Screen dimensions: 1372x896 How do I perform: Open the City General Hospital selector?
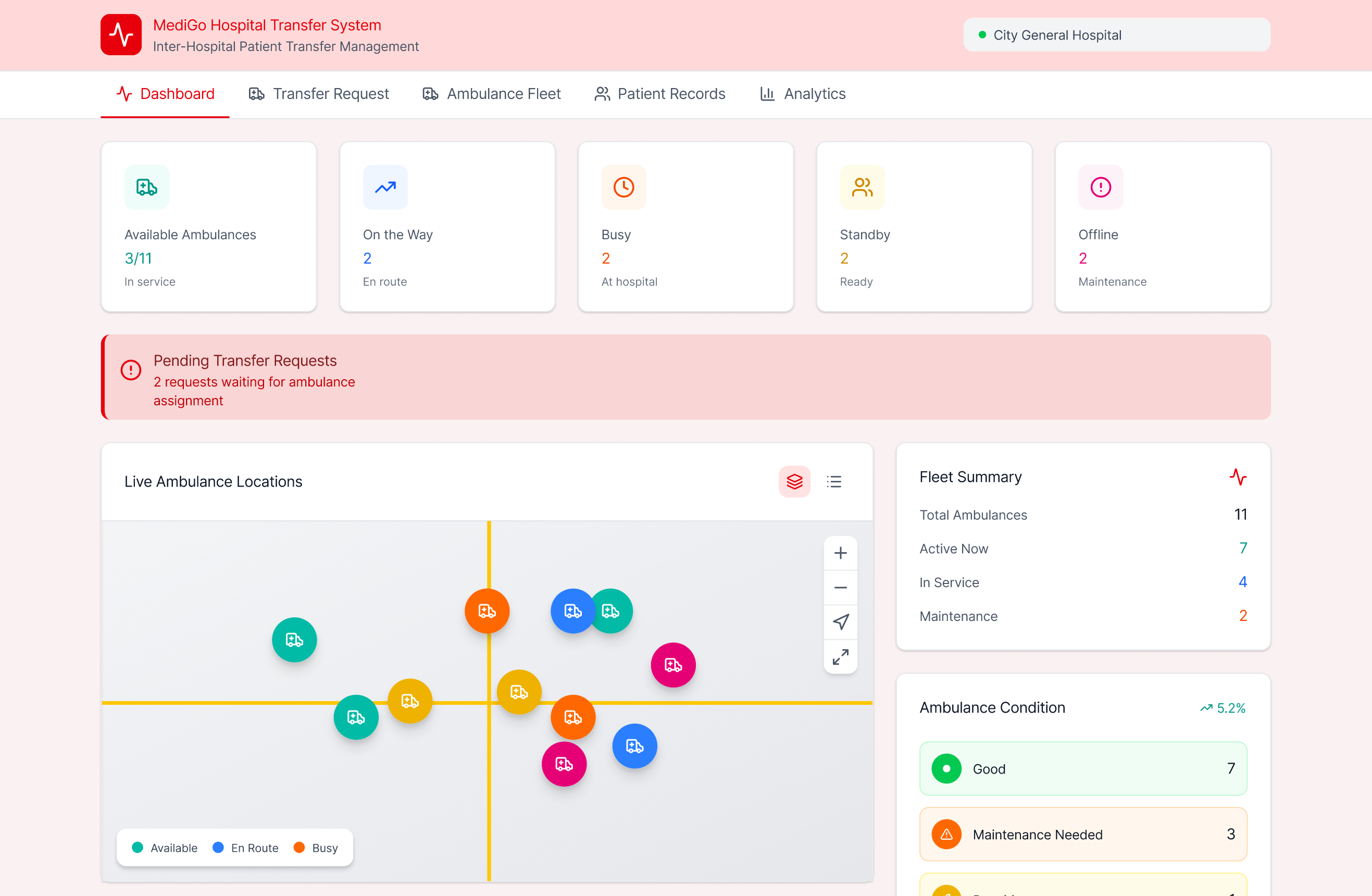[x=1116, y=35]
